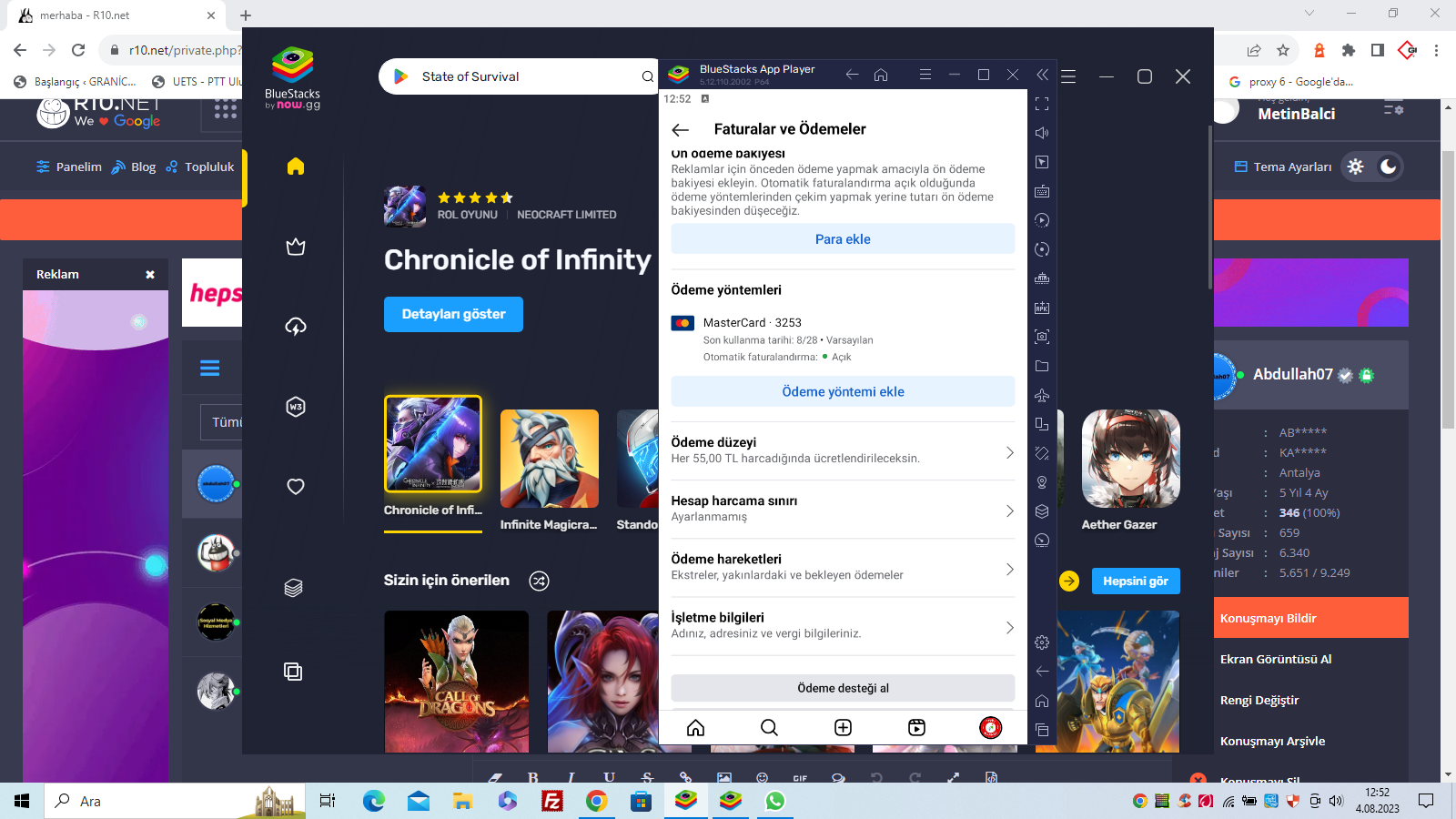Click the W3 hexagon icon in BlueStacks X

(296, 407)
